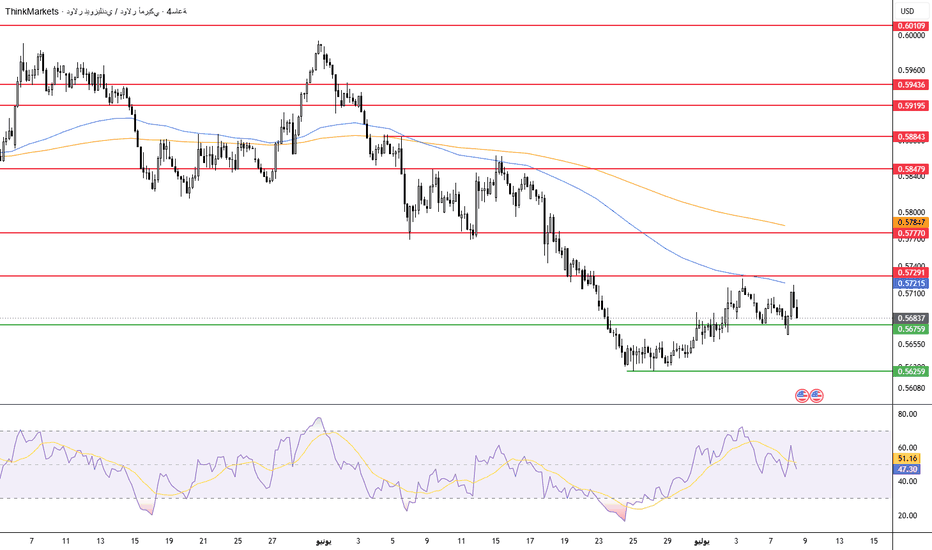Viewport: 932px width, 550px height.
Task: Select the short green support line at 0.56259
Action: 760,371
